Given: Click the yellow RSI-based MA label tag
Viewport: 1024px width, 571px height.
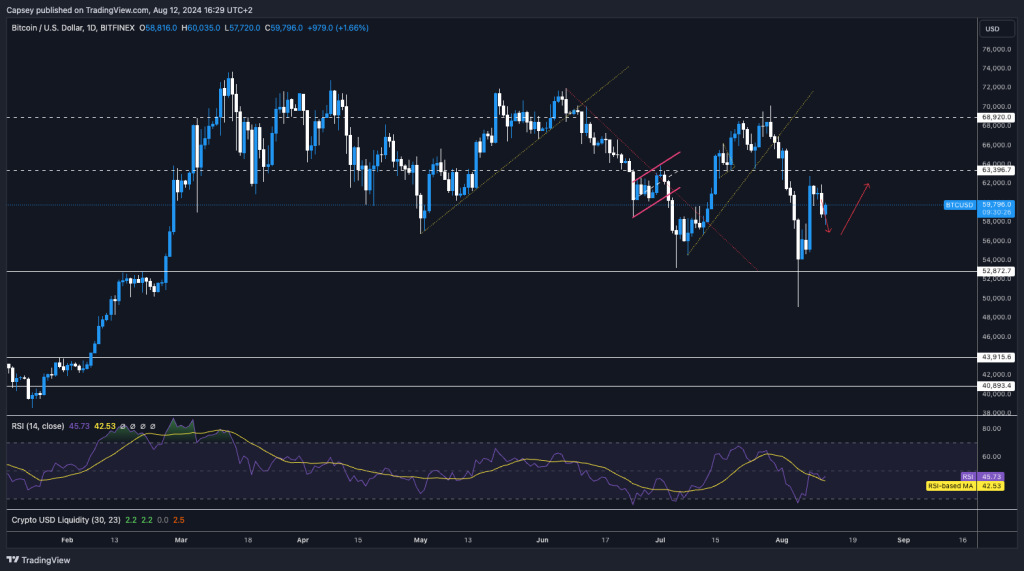Looking at the screenshot, I should [x=950, y=485].
